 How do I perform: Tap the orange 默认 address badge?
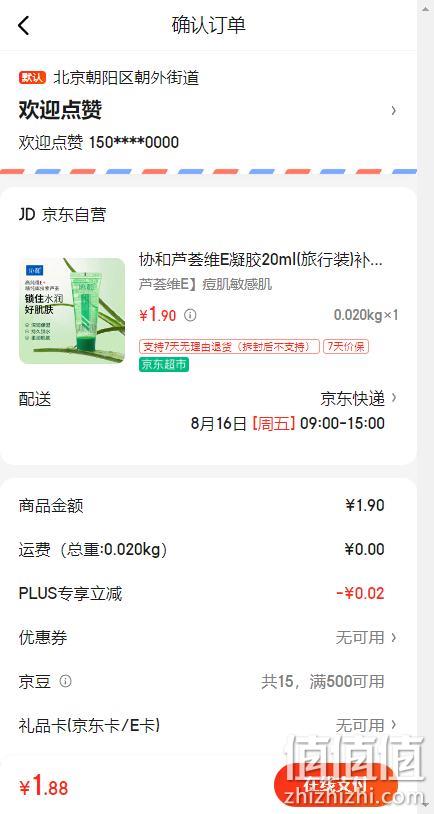[32, 78]
